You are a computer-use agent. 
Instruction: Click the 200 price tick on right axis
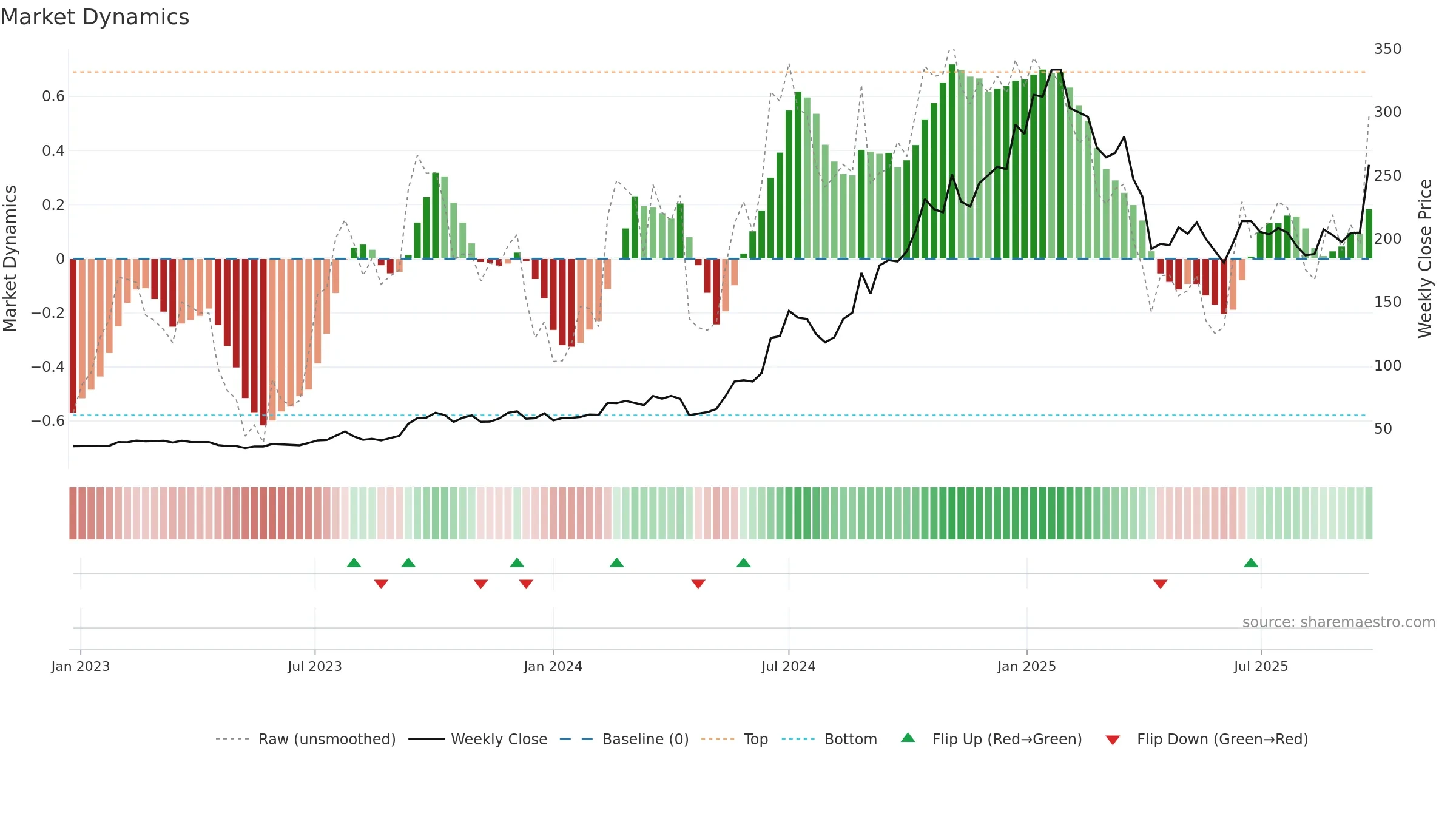pyautogui.click(x=1388, y=239)
